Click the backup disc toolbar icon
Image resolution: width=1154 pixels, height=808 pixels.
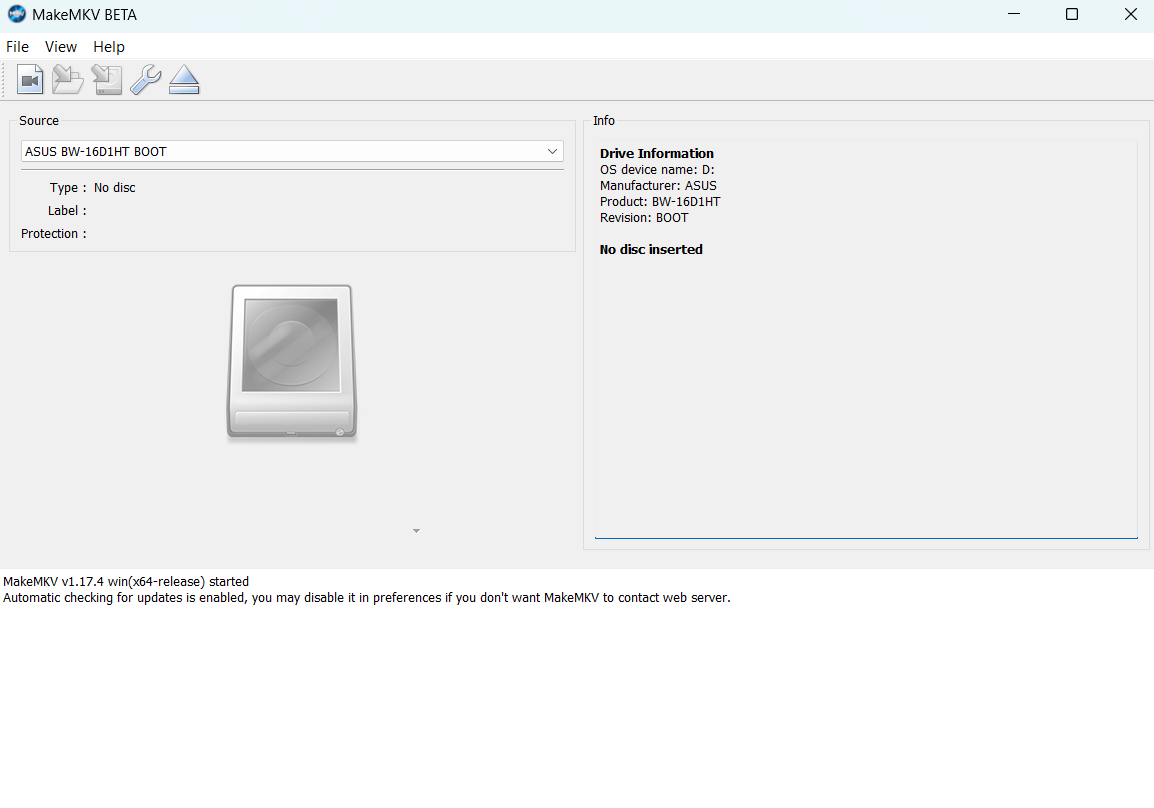[107, 79]
